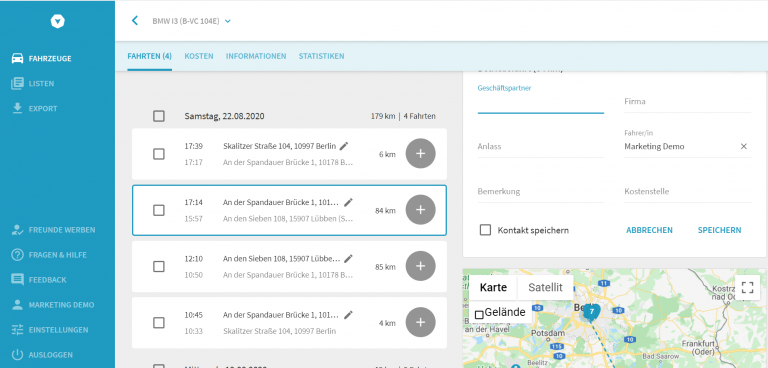Edit address pencil for 17:39 trip

[344, 146]
